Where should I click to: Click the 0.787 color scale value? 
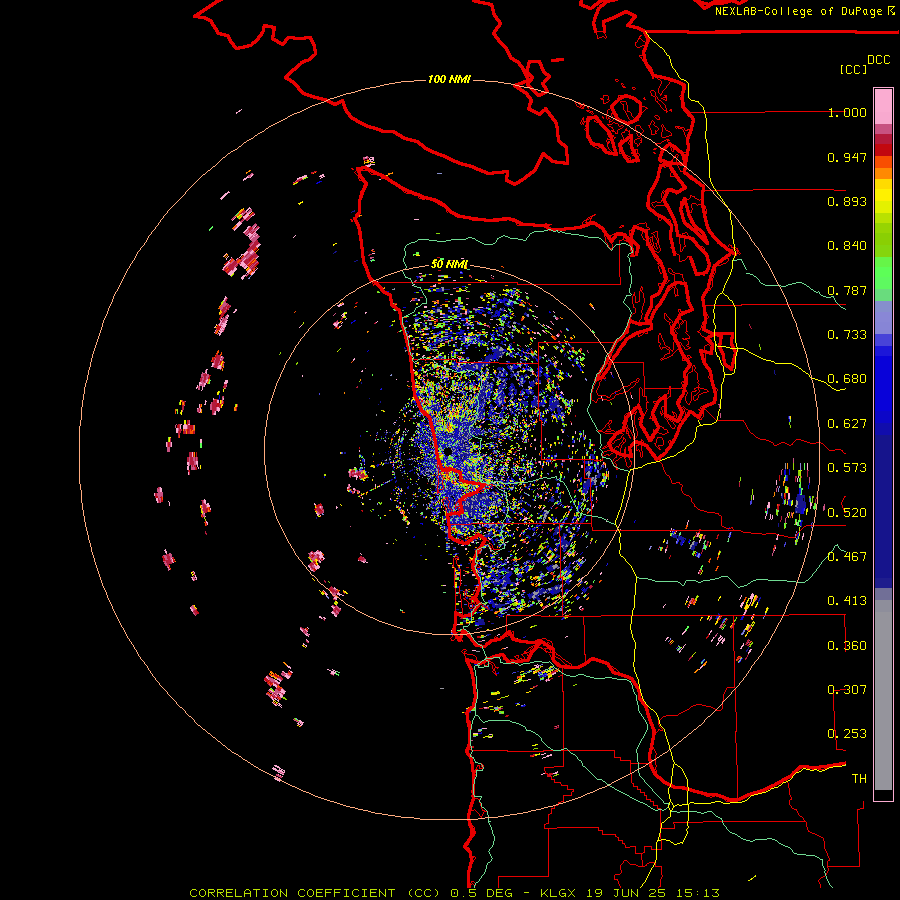pos(847,290)
